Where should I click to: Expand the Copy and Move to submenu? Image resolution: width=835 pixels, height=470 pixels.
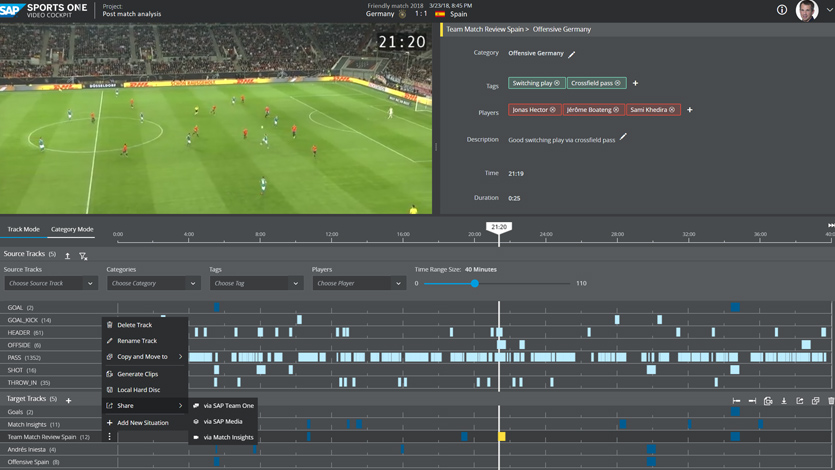146,357
